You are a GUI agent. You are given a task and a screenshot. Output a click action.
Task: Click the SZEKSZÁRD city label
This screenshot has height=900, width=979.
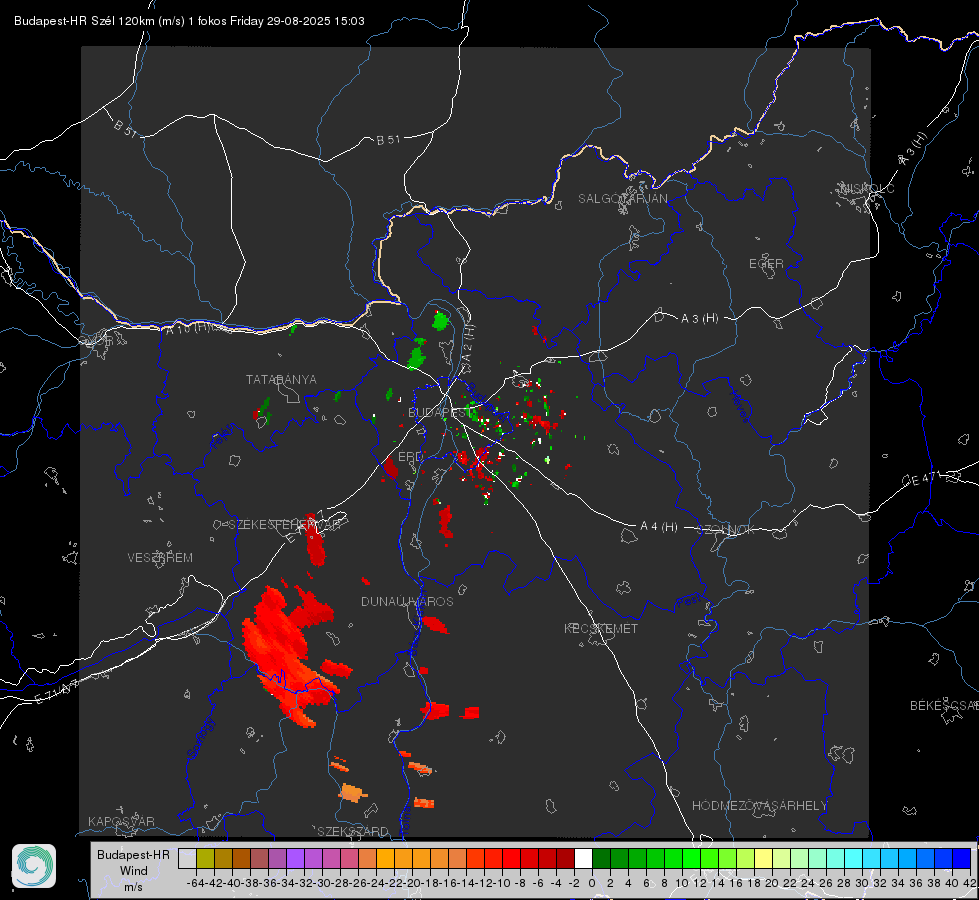[353, 831]
